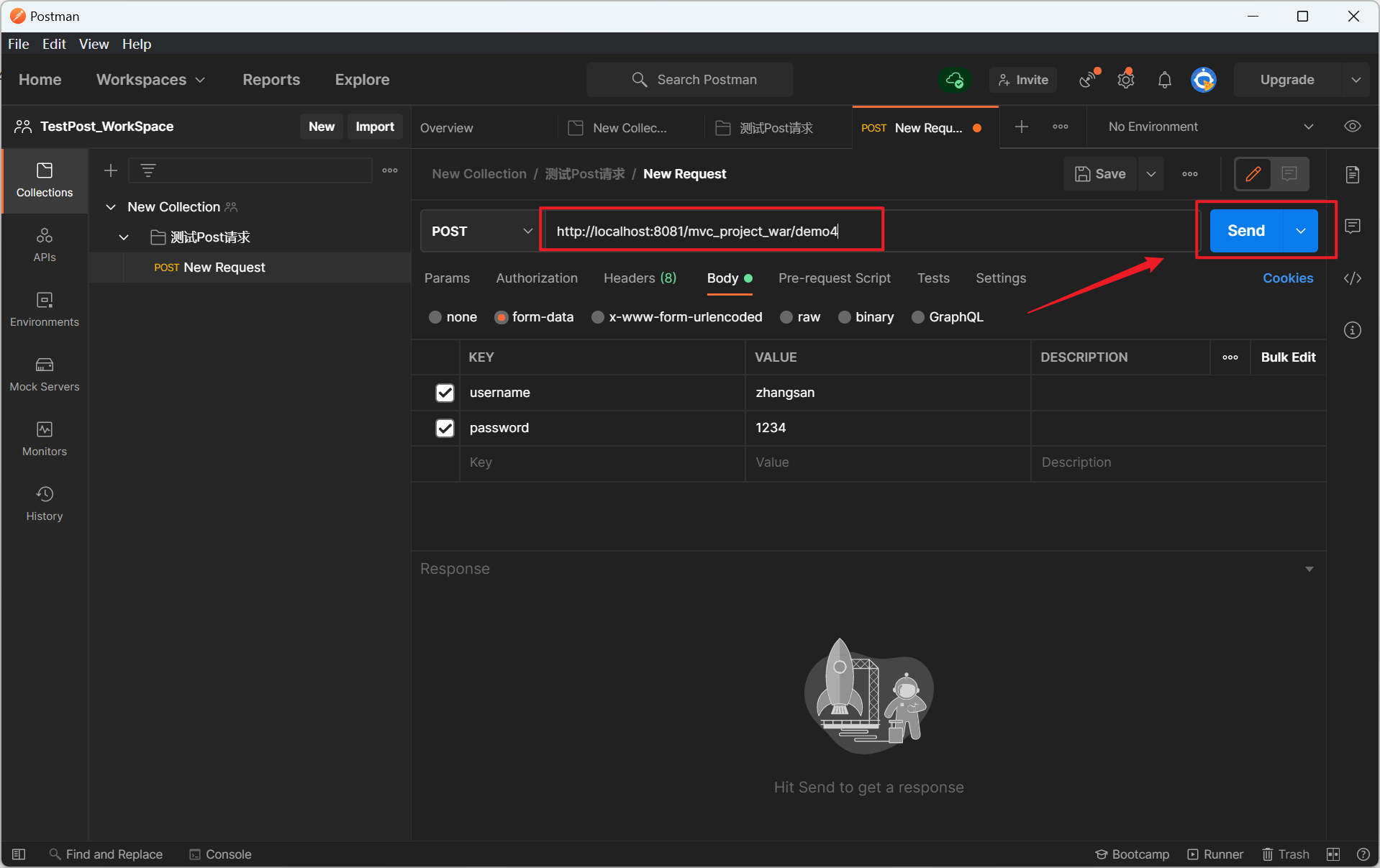The width and height of the screenshot is (1380, 868).
Task: Switch to build mode pencil icon
Action: click(1253, 173)
